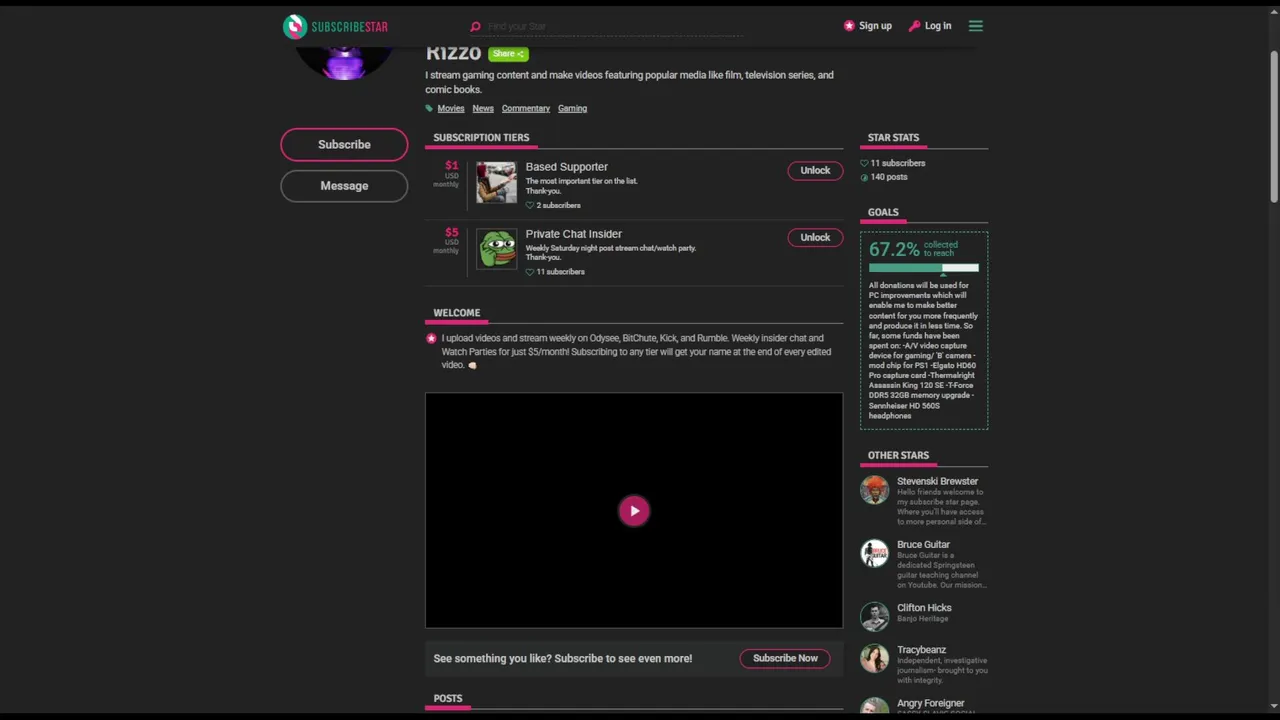Unlock the Private Chat Insider tier

coord(815,237)
